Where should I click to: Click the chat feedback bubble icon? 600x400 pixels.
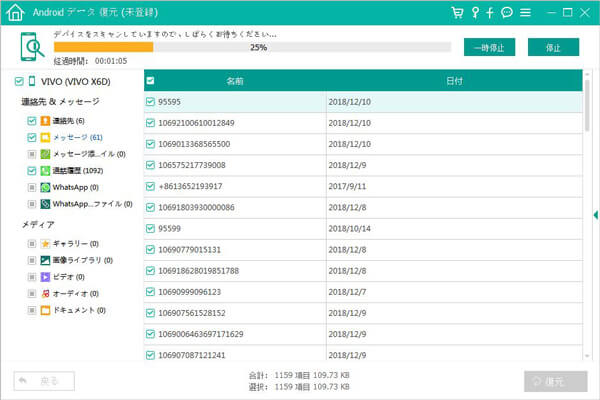[x=507, y=13]
